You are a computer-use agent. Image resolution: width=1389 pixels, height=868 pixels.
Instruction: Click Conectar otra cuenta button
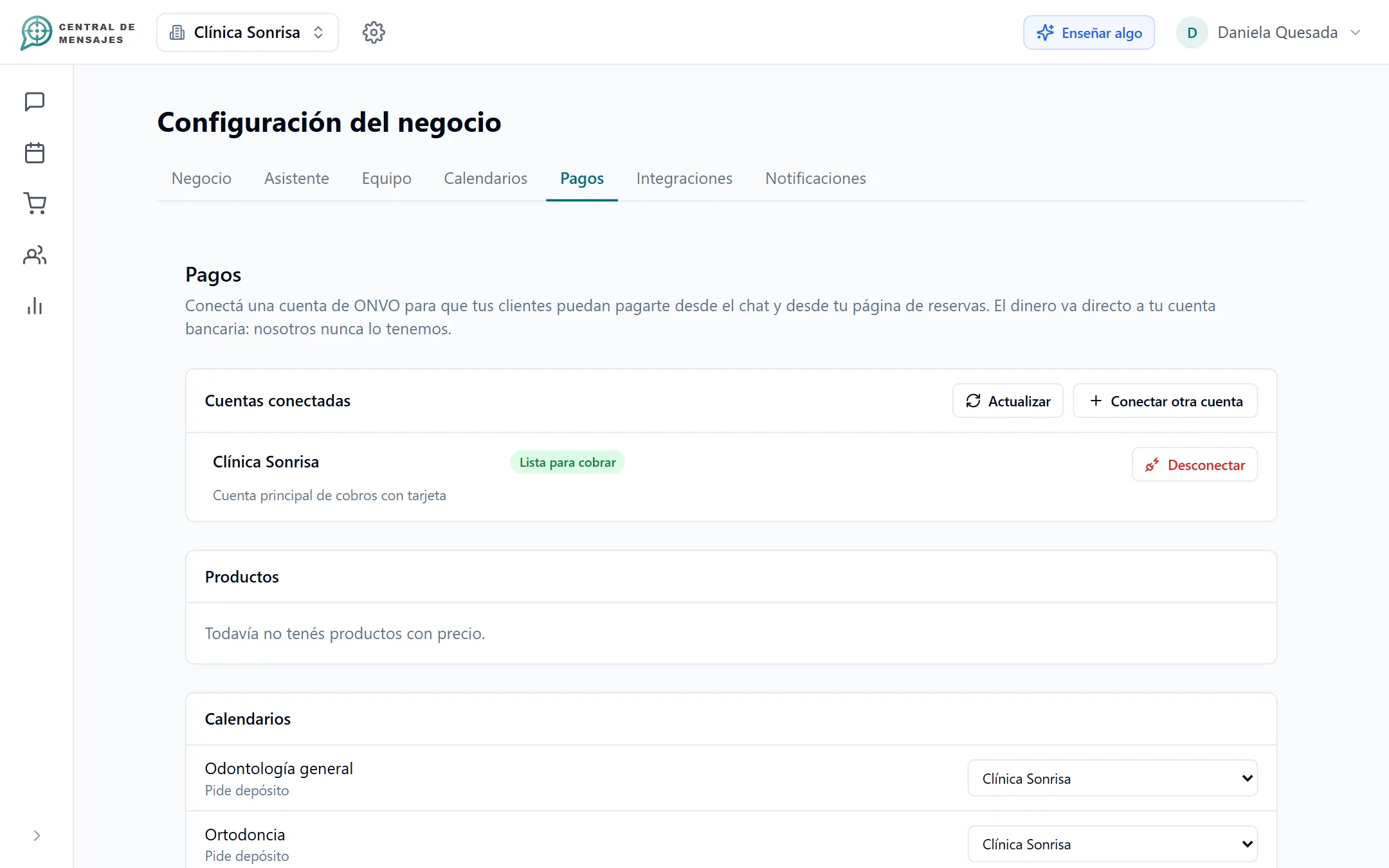coord(1165,401)
